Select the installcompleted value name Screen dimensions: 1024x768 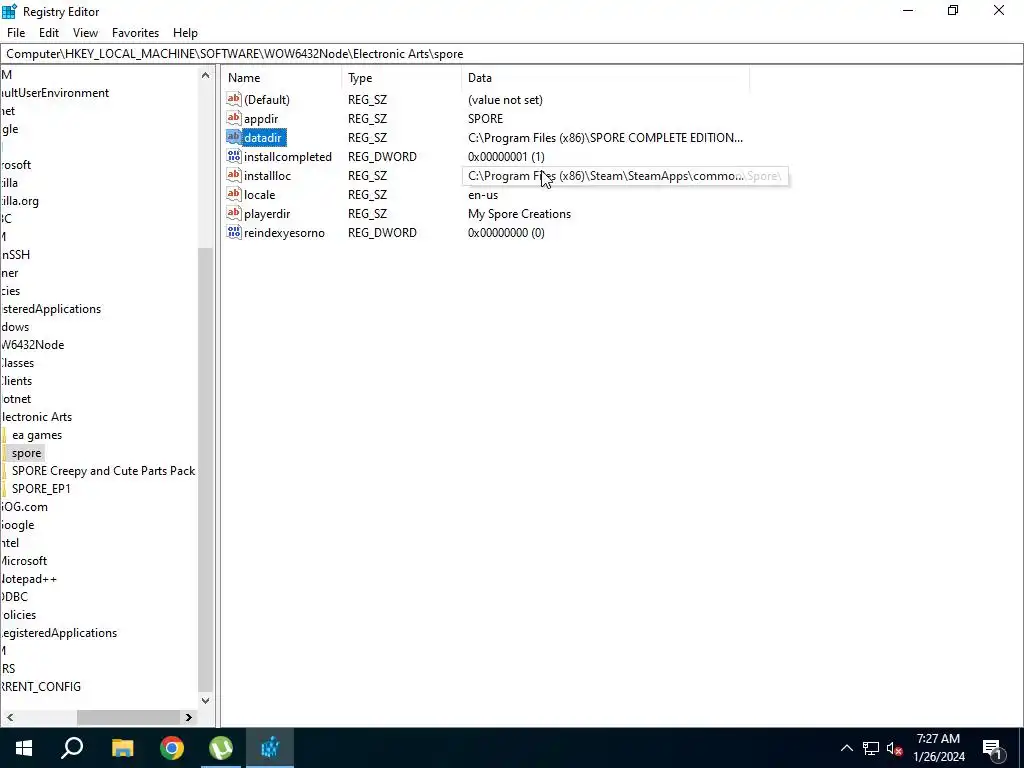click(x=287, y=157)
